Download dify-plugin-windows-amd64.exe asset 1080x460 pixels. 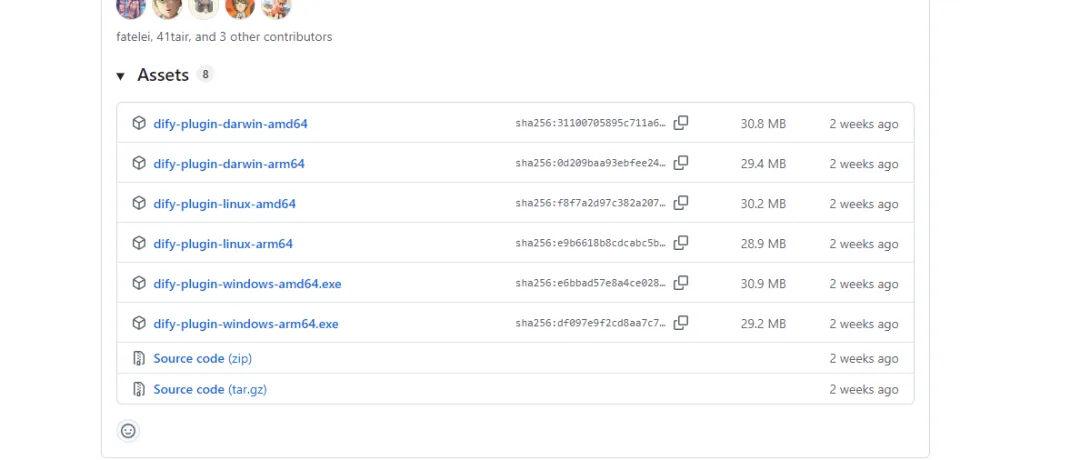pyautogui.click(x=247, y=284)
